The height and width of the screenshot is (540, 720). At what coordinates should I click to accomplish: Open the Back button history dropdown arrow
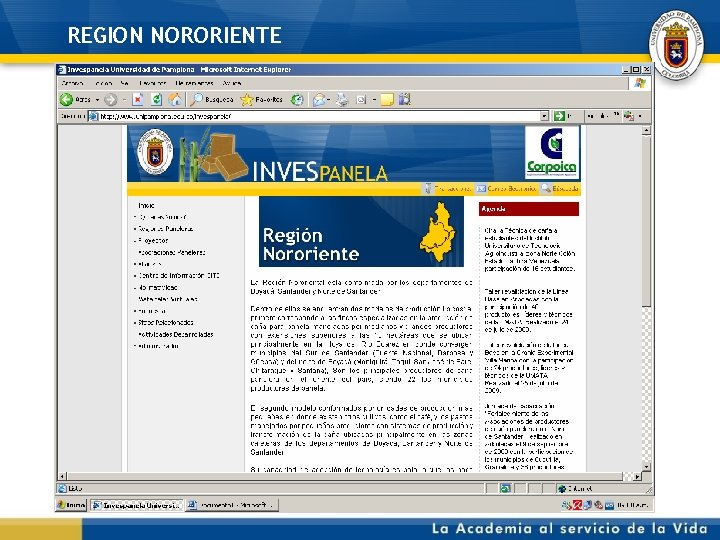point(97,99)
